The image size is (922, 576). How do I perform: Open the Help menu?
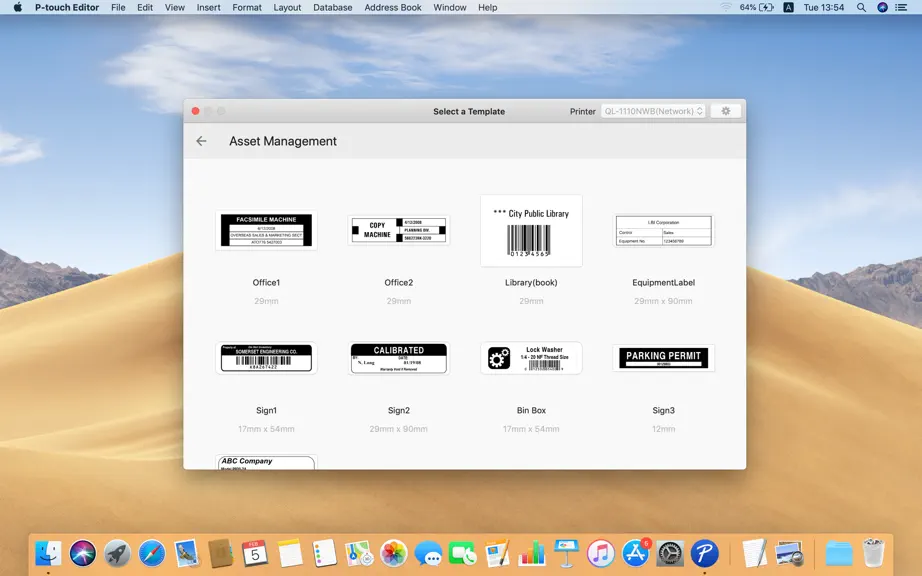[x=487, y=8]
